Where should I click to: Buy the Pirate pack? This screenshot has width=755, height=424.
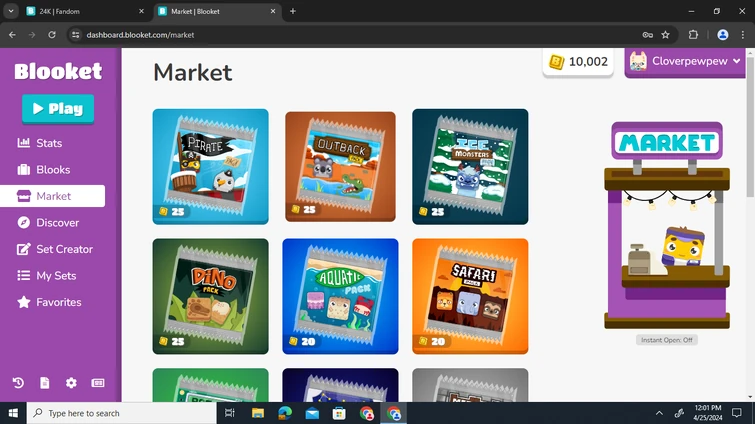[x=210, y=167]
